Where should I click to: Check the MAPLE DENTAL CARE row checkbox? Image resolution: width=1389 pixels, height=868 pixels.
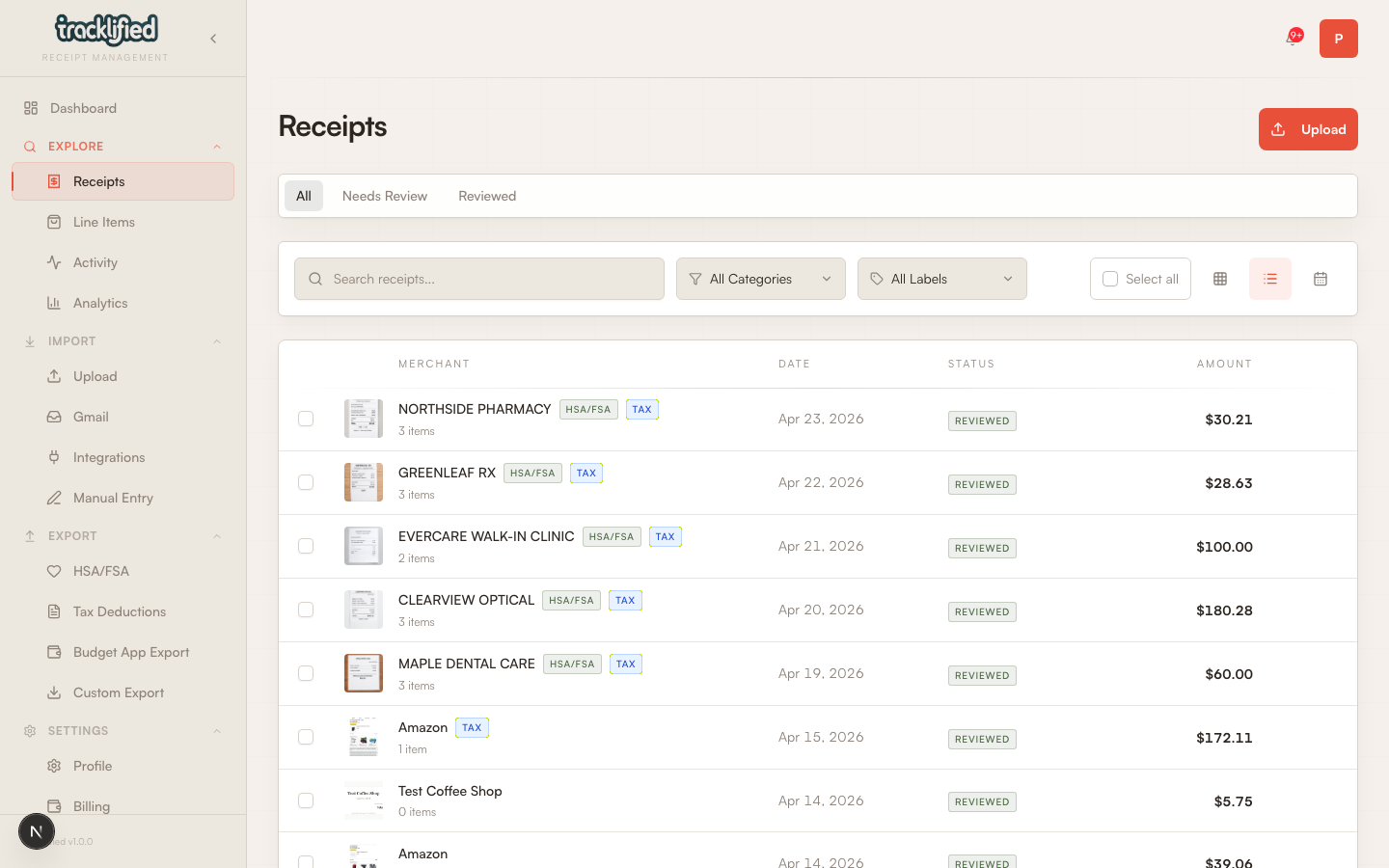coord(306,673)
